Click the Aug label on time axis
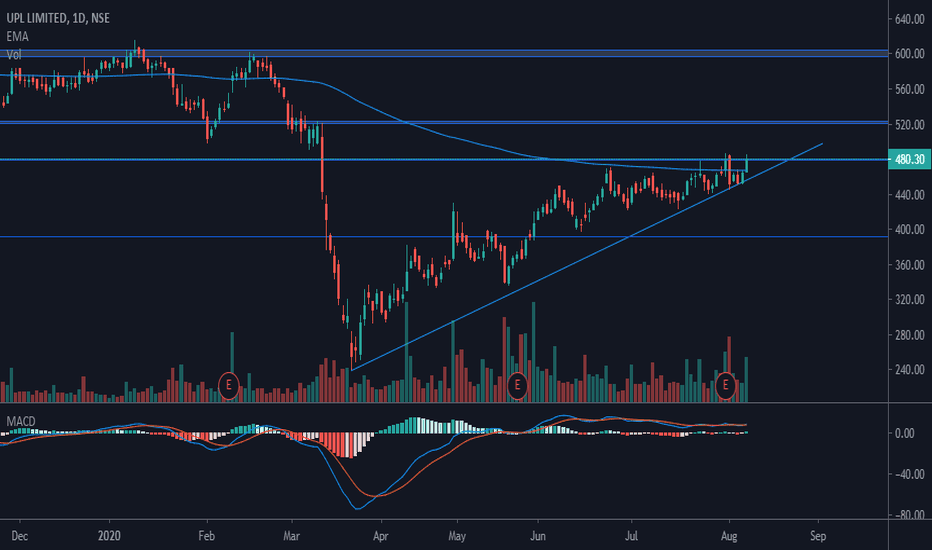932x550 pixels. coord(729,536)
